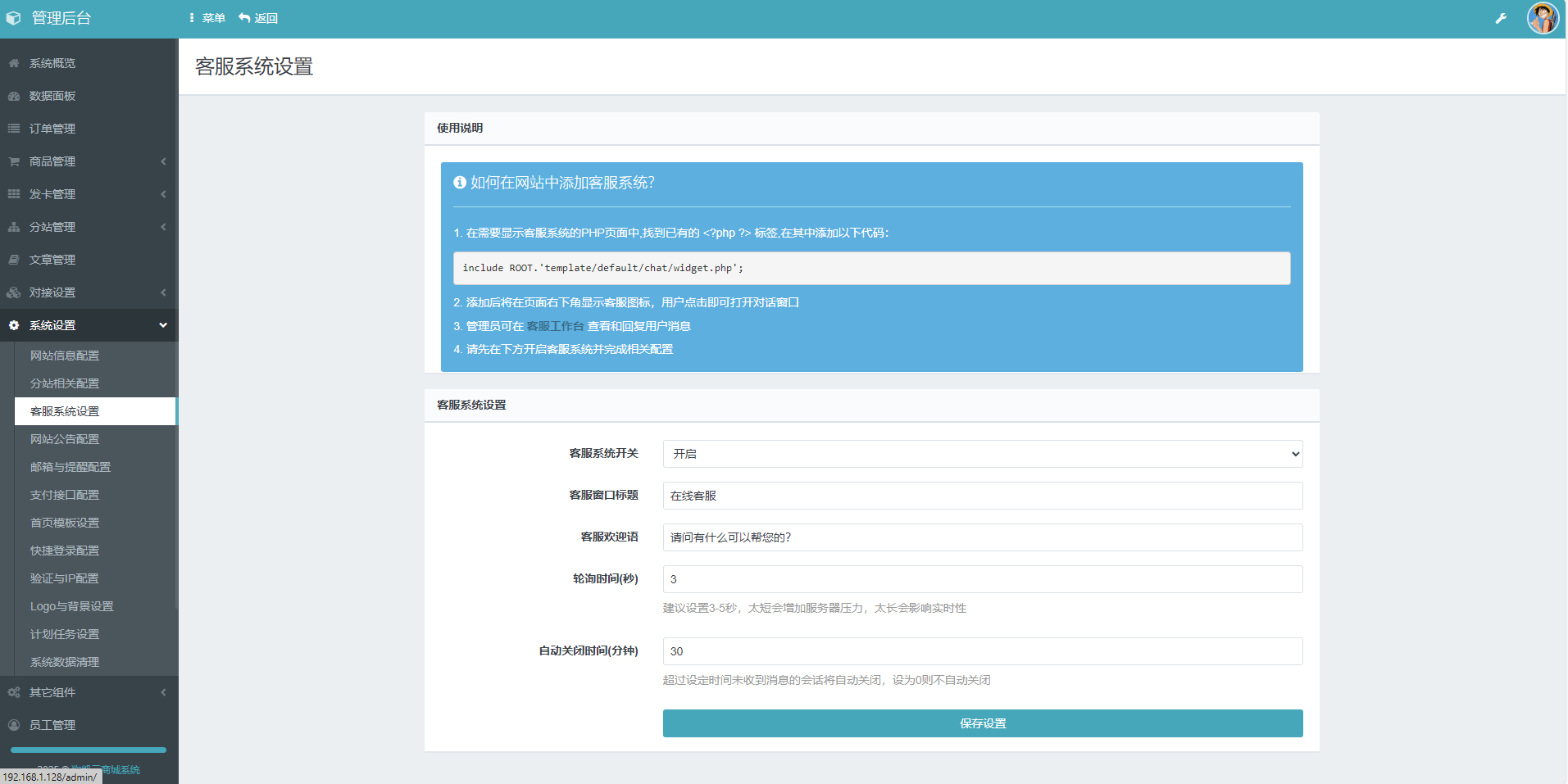The height and width of the screenshot is (784, 1568).
Task: Click the dashboard icon beside 数据面板
Action: point(14,96)
